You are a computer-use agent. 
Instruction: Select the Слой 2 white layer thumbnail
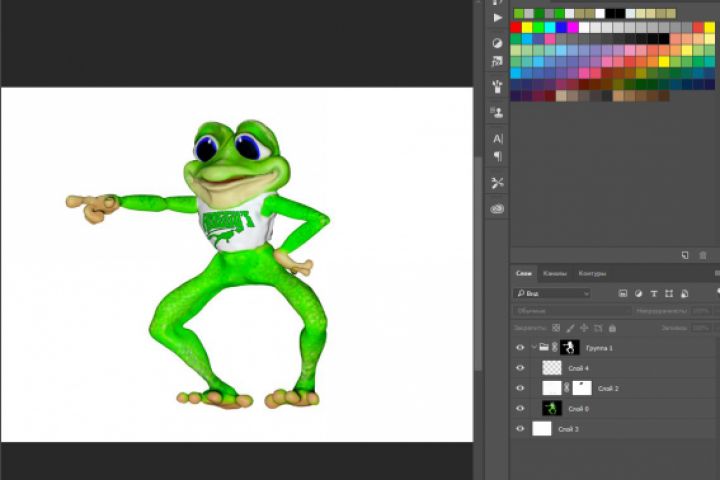(x=552, y=388)
